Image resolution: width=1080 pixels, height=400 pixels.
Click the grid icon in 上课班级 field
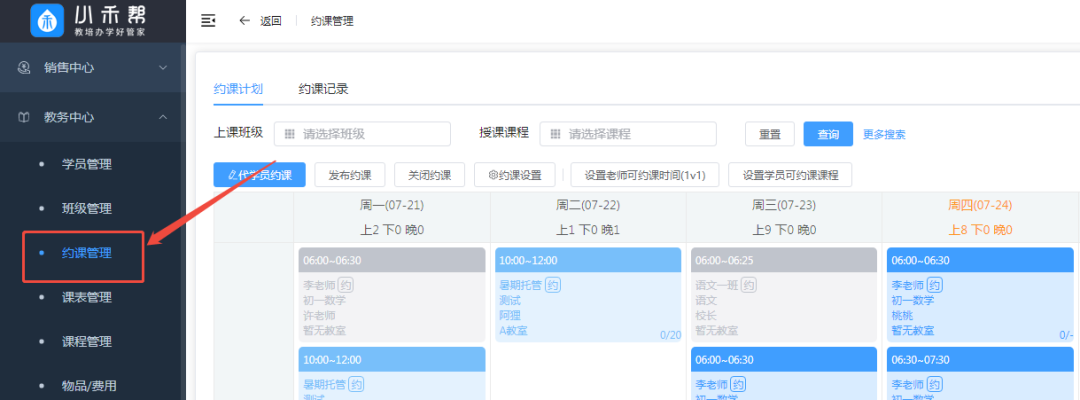[290, 134]
